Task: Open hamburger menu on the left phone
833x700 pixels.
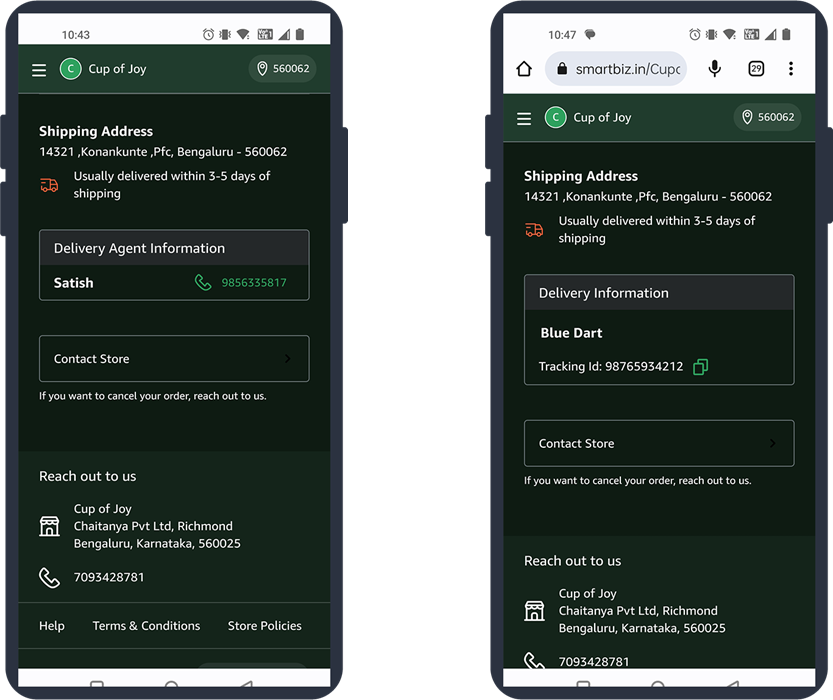Action: pos(39,70)
